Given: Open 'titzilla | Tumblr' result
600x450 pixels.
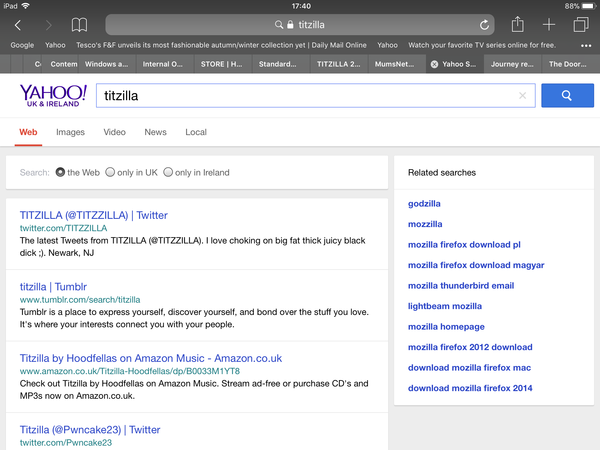Looking at the screenshot, I should click(53, 287).
